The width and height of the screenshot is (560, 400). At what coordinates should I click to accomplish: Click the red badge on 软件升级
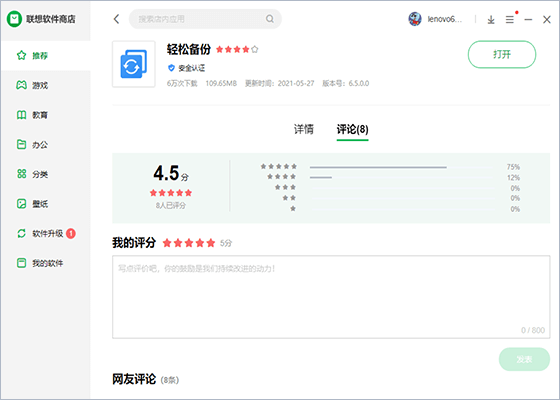(x=71, y=233)
